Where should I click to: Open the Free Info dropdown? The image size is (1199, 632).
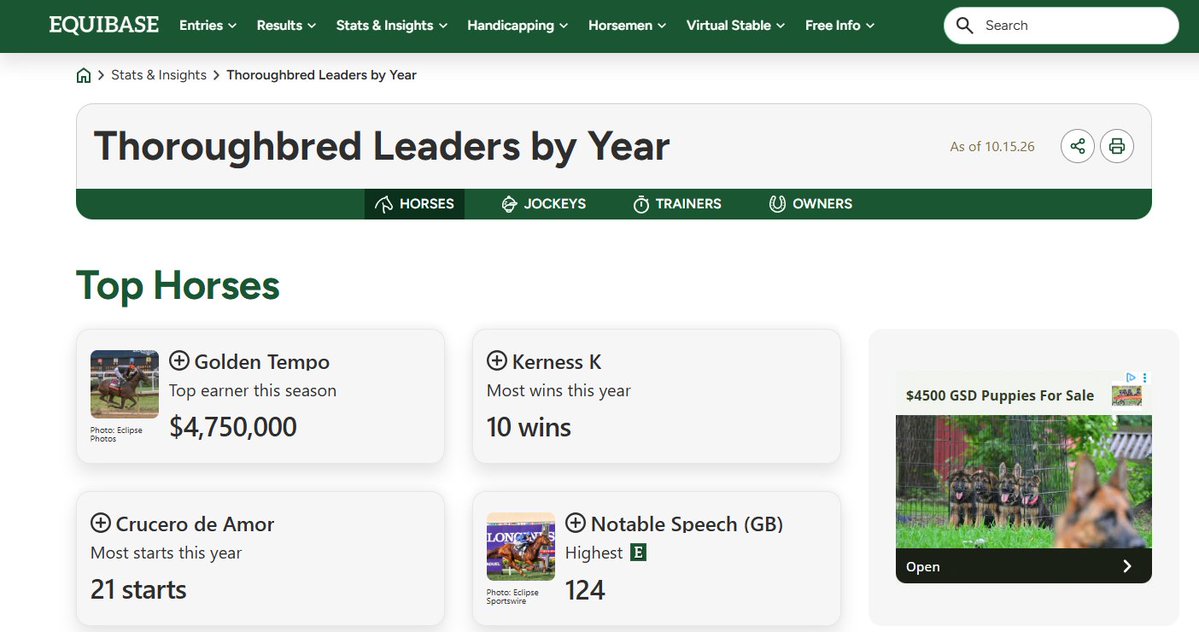pos(840,25)
